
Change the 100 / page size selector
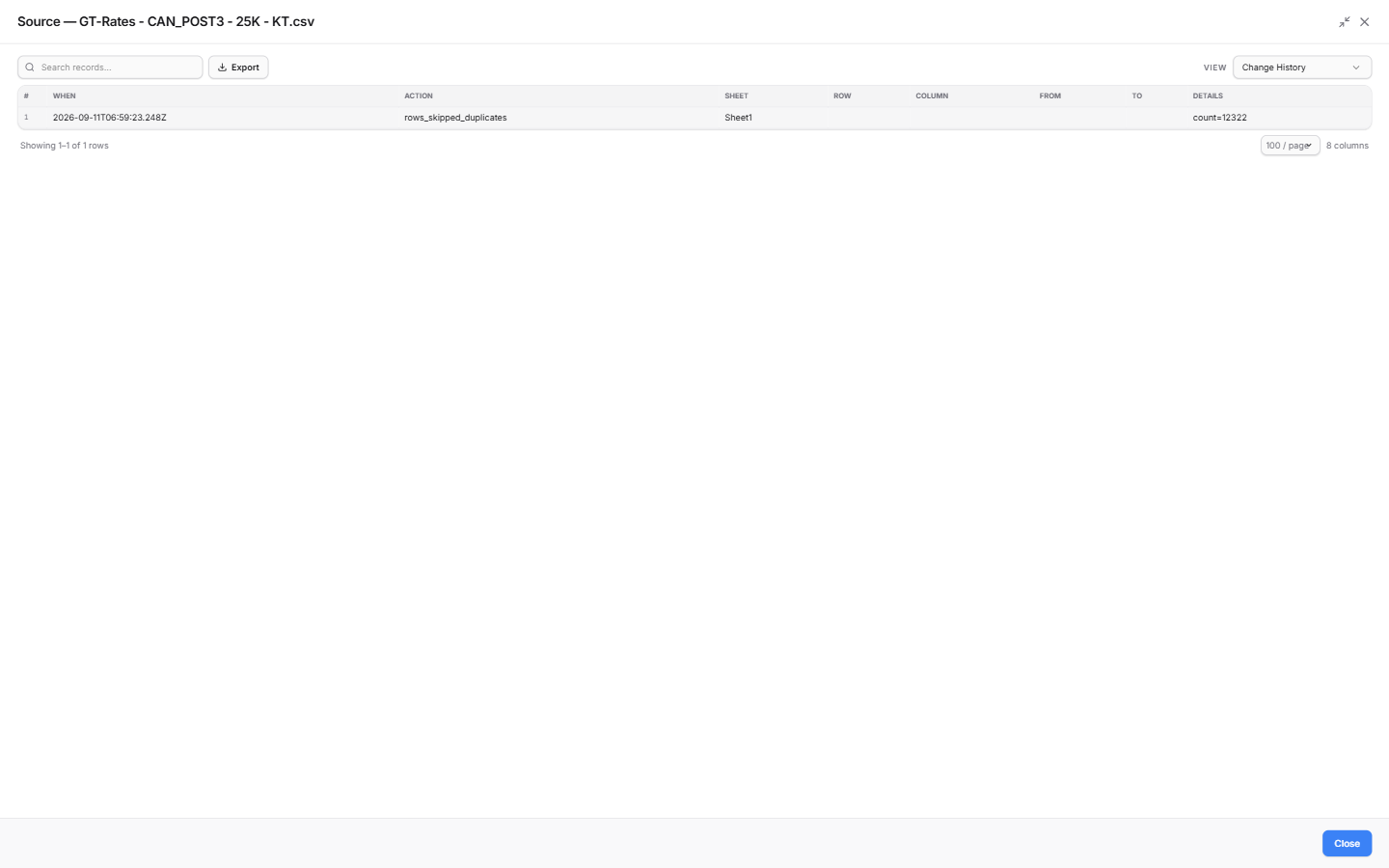1290,146
